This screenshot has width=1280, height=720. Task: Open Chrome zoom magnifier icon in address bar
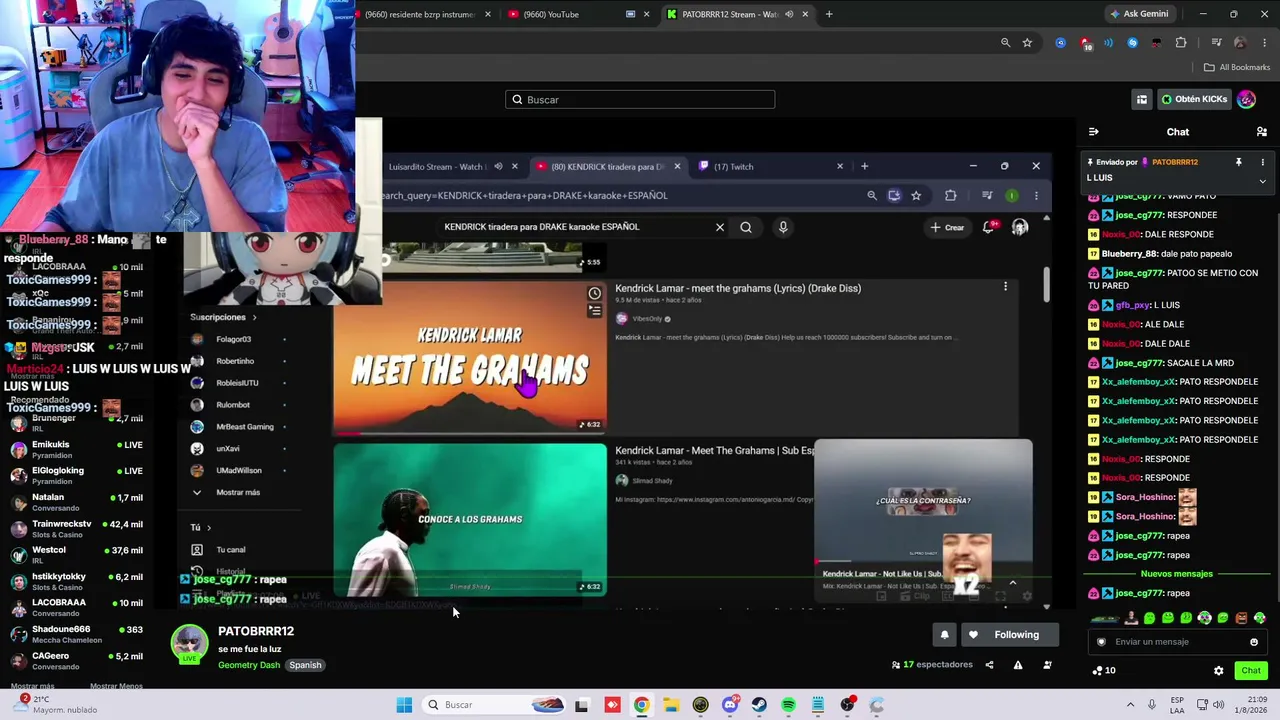(x=1005, y=43)
